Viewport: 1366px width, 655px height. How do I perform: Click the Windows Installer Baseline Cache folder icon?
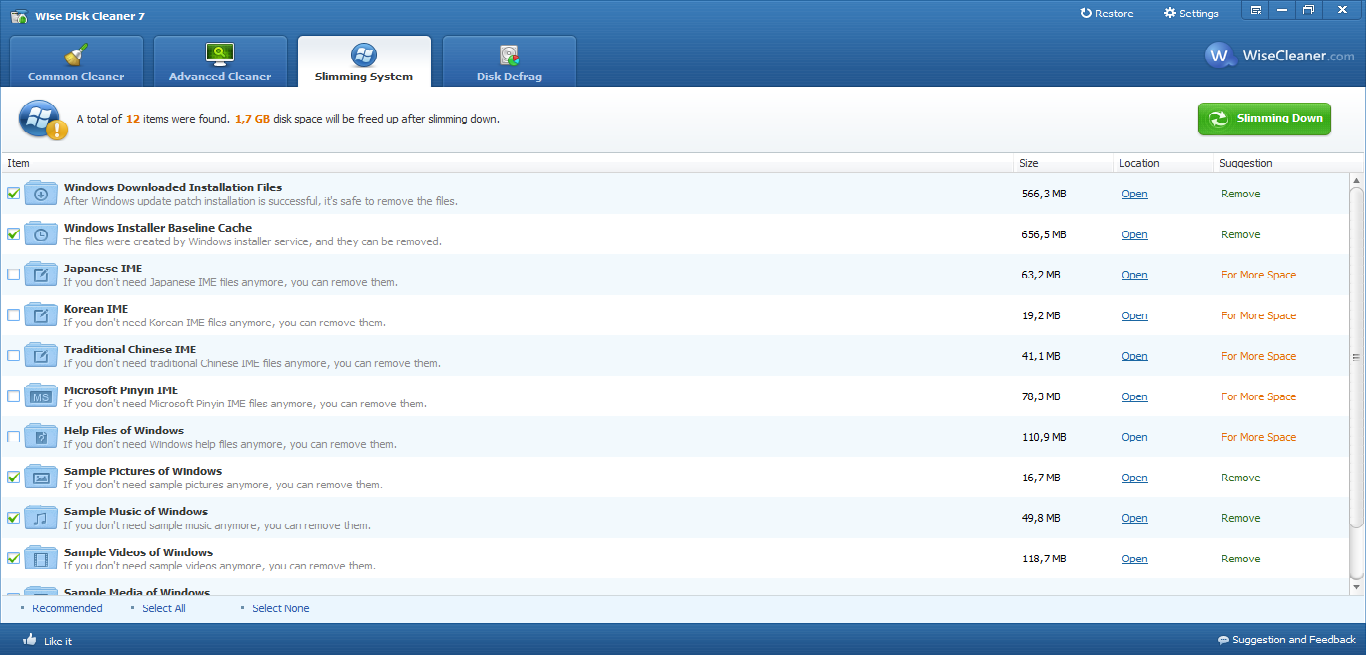point(41,234)
